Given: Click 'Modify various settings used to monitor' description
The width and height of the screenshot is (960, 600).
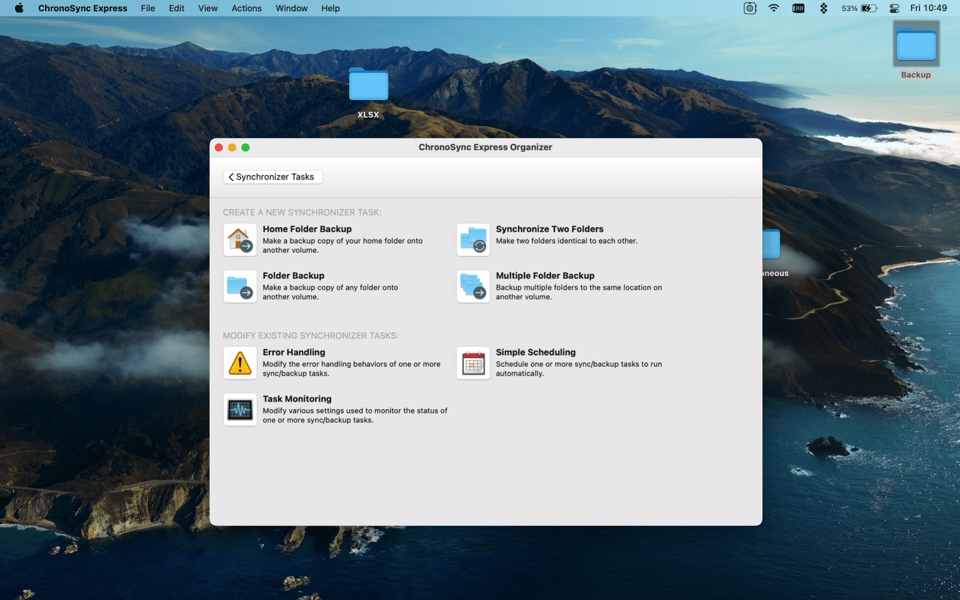Looking at the screenshot, I should 355,415.
